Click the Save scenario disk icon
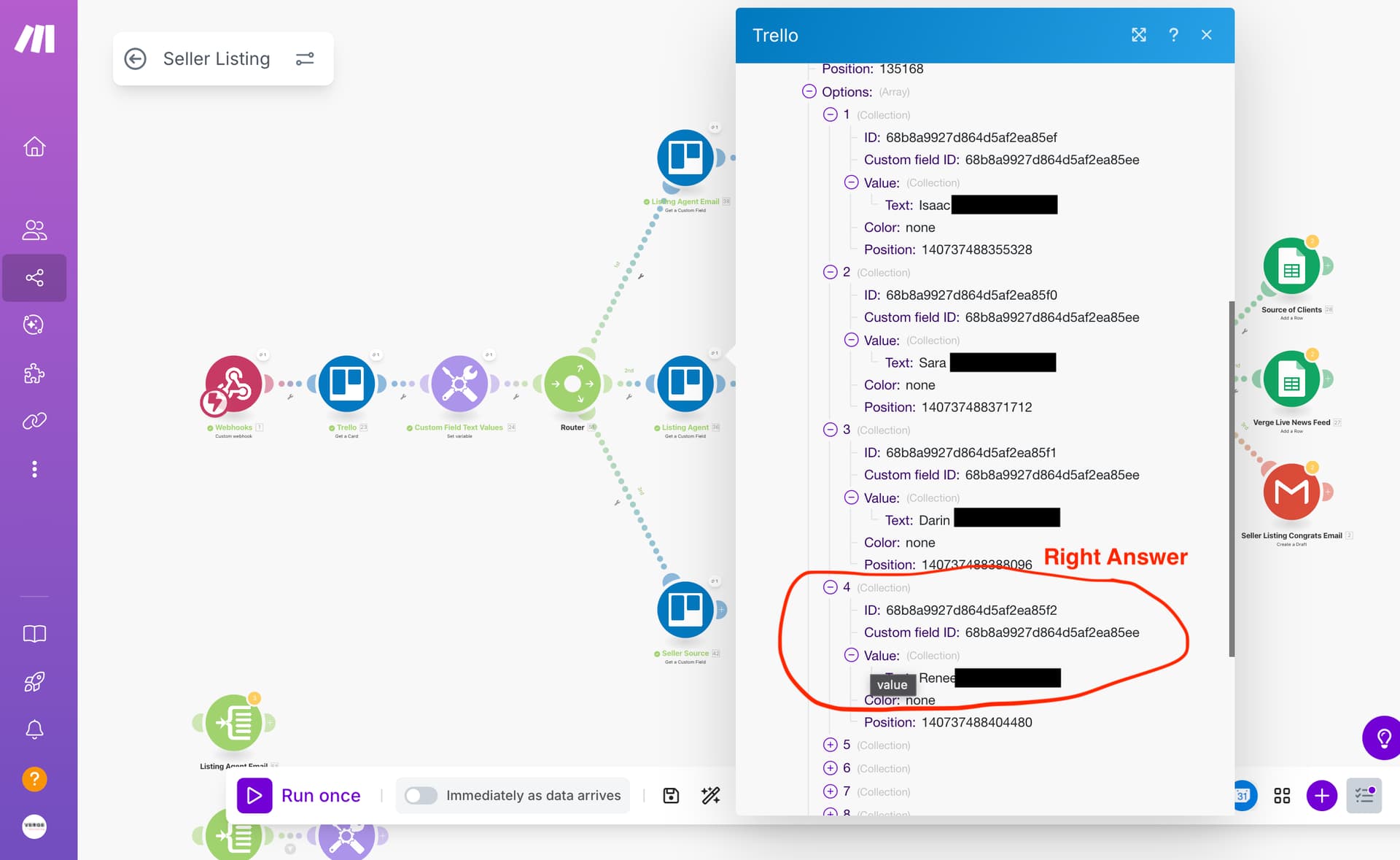Screen dimensions: 1400x860 pos(671,795)
